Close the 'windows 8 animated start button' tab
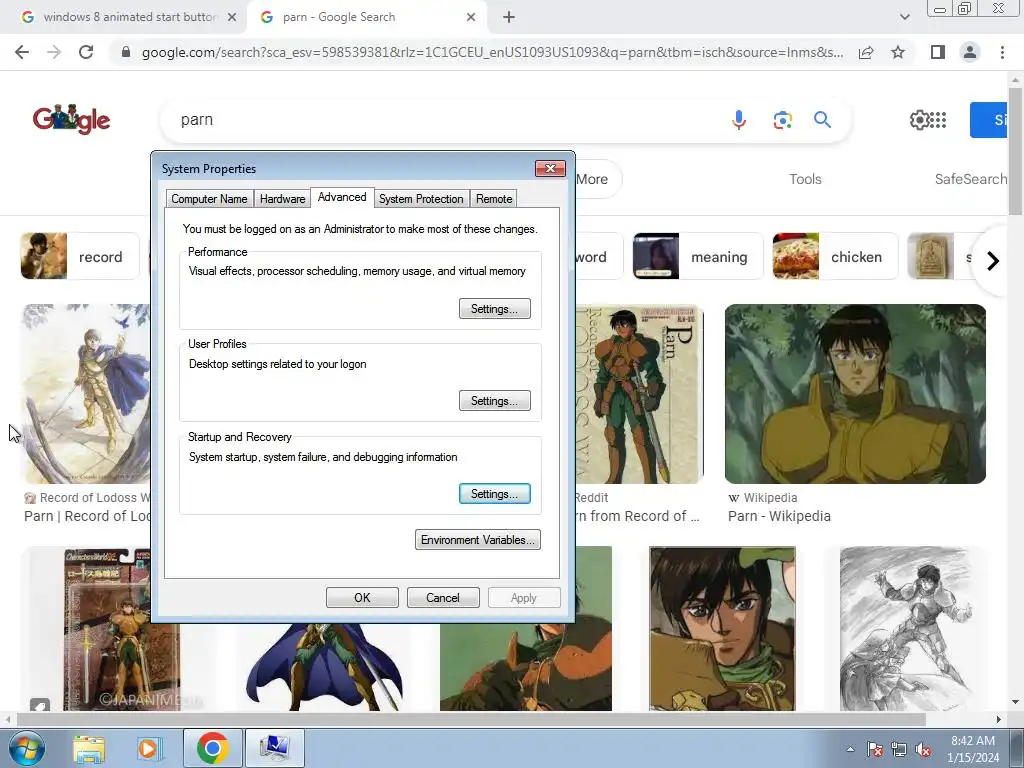The width and height of the screenshot is (1024, 768). click(232, 17)
